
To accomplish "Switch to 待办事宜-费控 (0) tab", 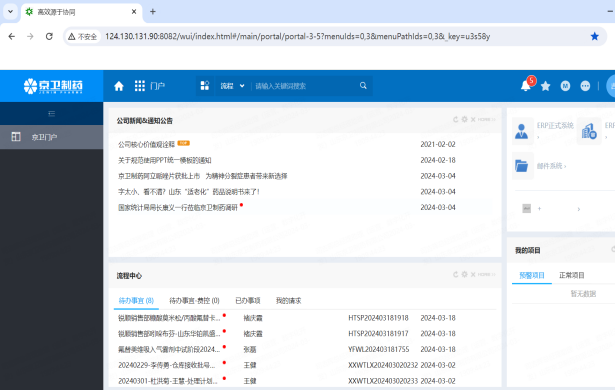I will 194,301.
